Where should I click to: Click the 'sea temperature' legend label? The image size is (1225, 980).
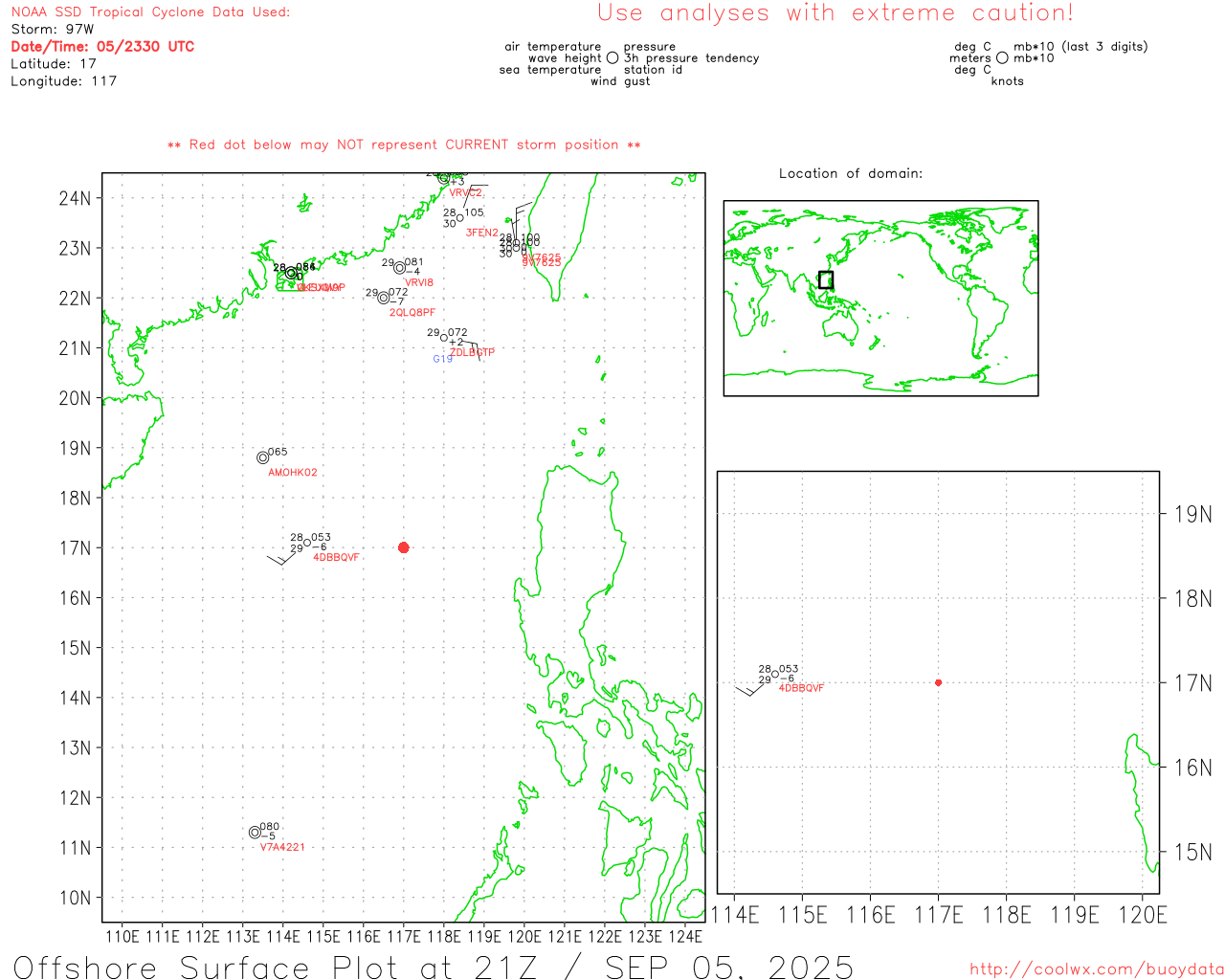(550, 70)
